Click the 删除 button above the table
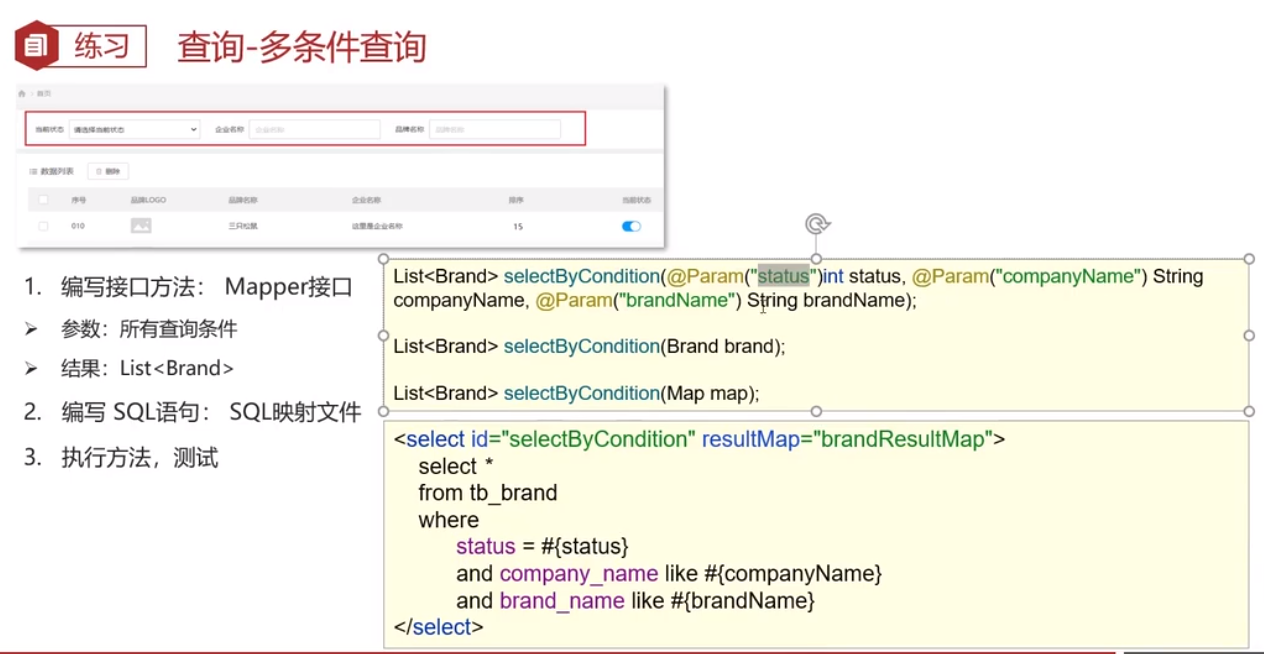The width and height of the screenshot is (1264, 654). pyautogui.click(x=108, y=171)
